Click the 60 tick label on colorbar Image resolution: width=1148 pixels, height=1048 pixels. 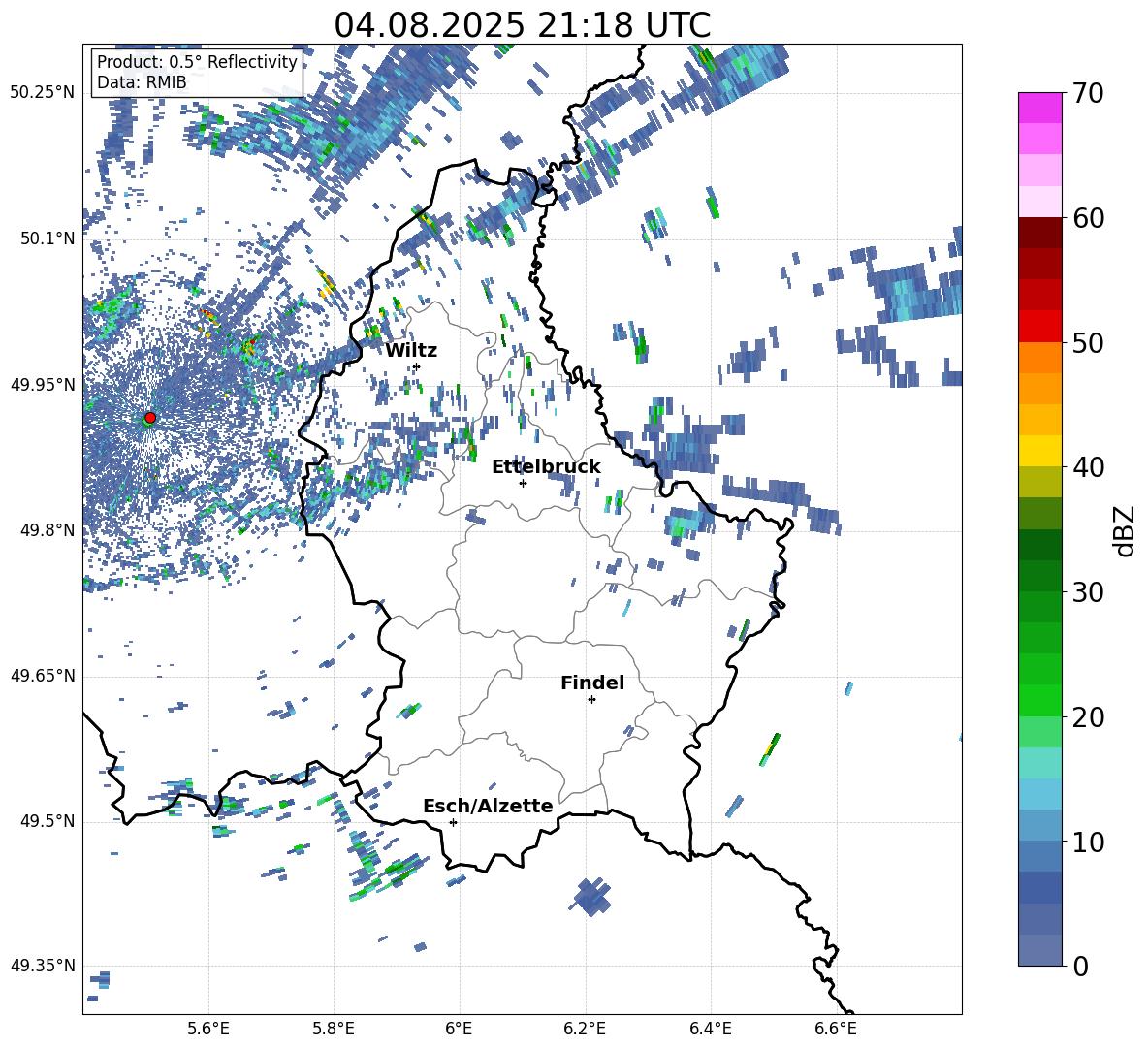[x=1088, y=218]
